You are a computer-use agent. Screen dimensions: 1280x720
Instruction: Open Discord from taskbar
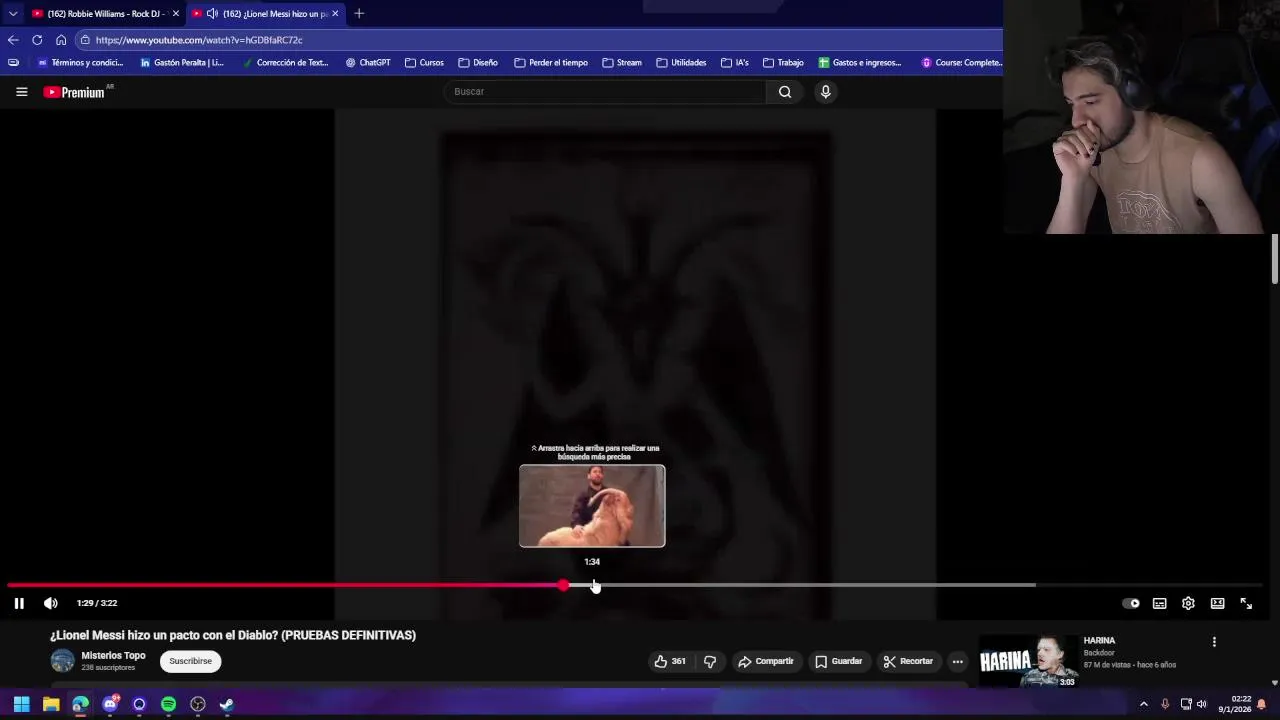pyautogui.click(x=110, y=704)
